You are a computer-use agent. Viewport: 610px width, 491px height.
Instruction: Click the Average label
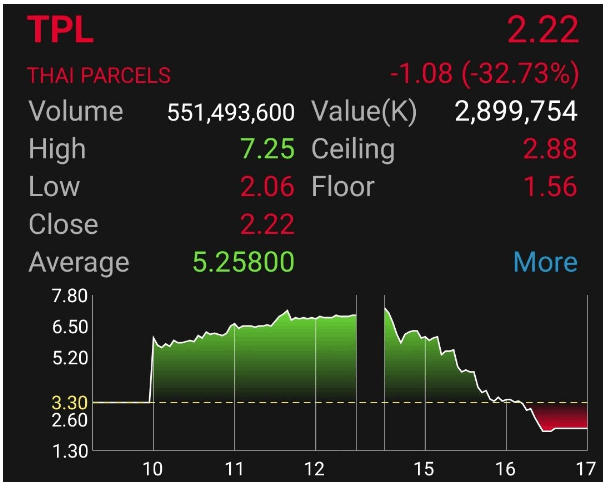click(x=79, y=263)
